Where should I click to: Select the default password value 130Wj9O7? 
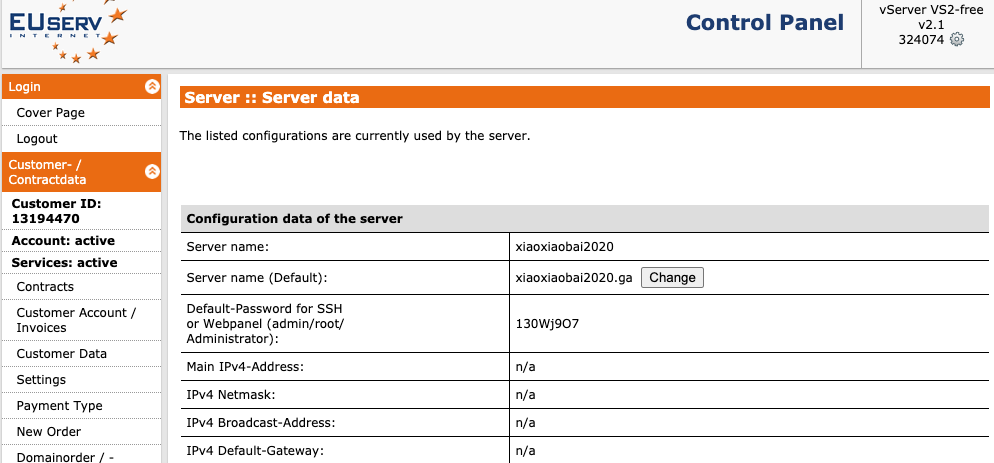pyautogui.click(x=547, y=323)
